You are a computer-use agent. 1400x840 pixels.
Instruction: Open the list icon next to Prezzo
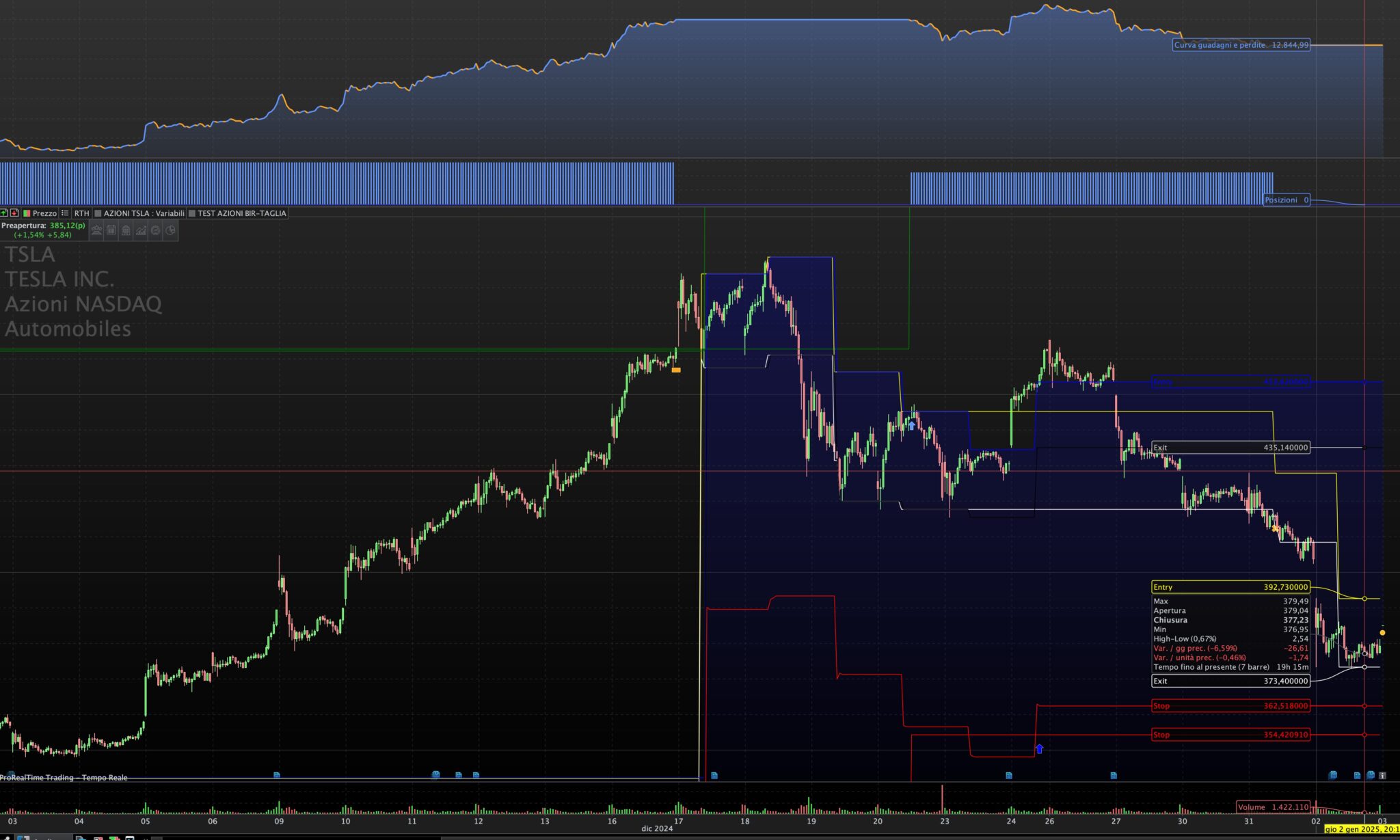click(x=65, y=213)
